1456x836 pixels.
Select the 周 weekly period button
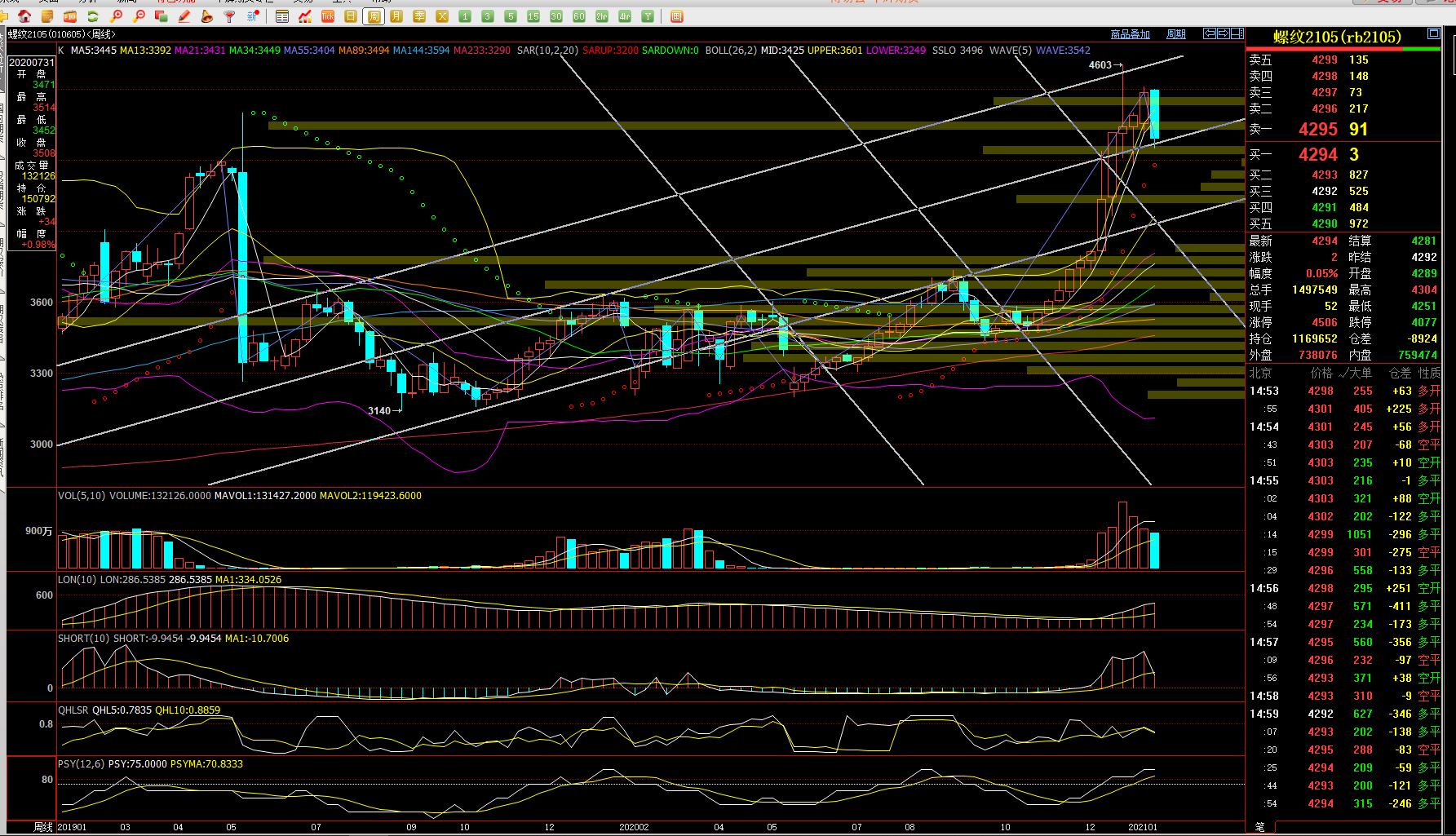point(374,16)
